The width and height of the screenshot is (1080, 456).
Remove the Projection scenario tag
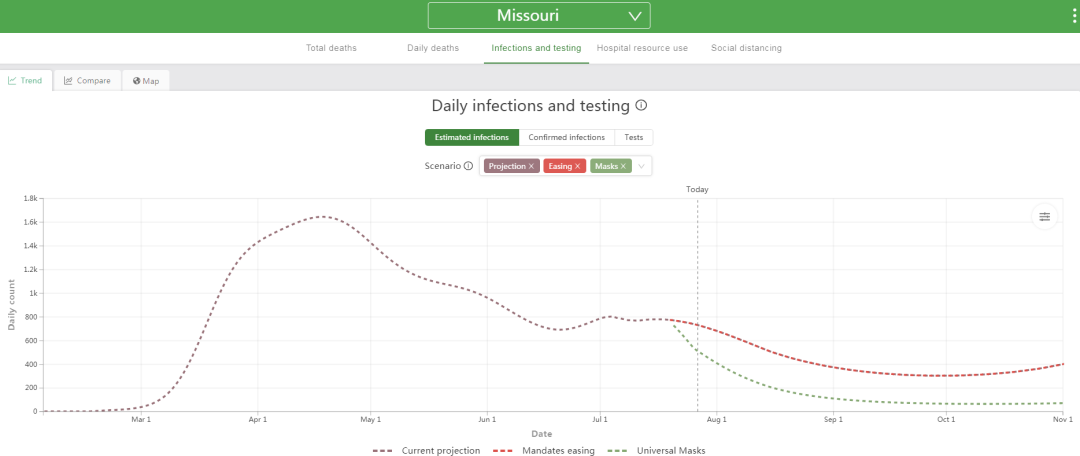click(x=531, y=166)
